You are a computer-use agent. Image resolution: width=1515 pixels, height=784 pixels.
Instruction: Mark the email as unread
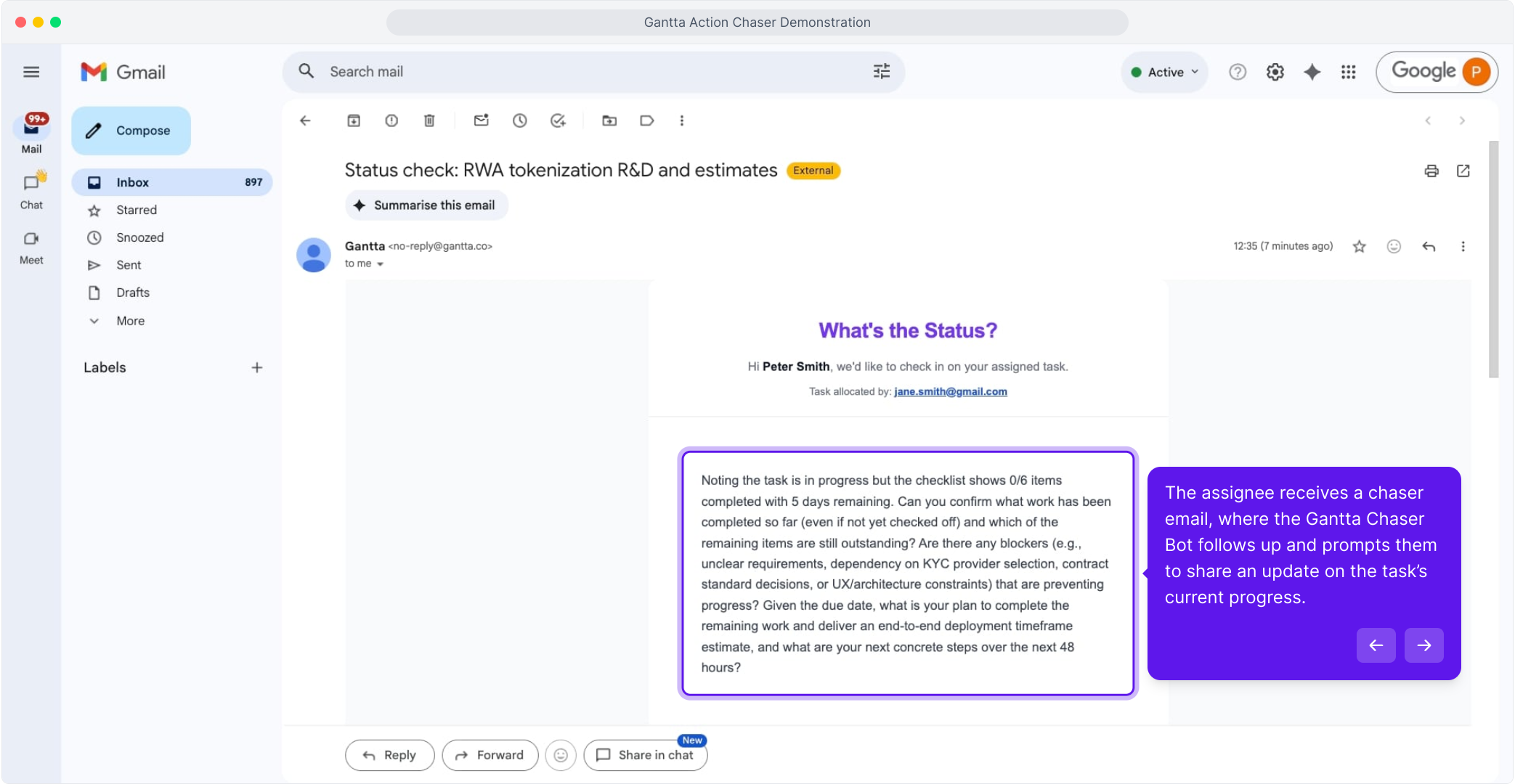(482, 121)
